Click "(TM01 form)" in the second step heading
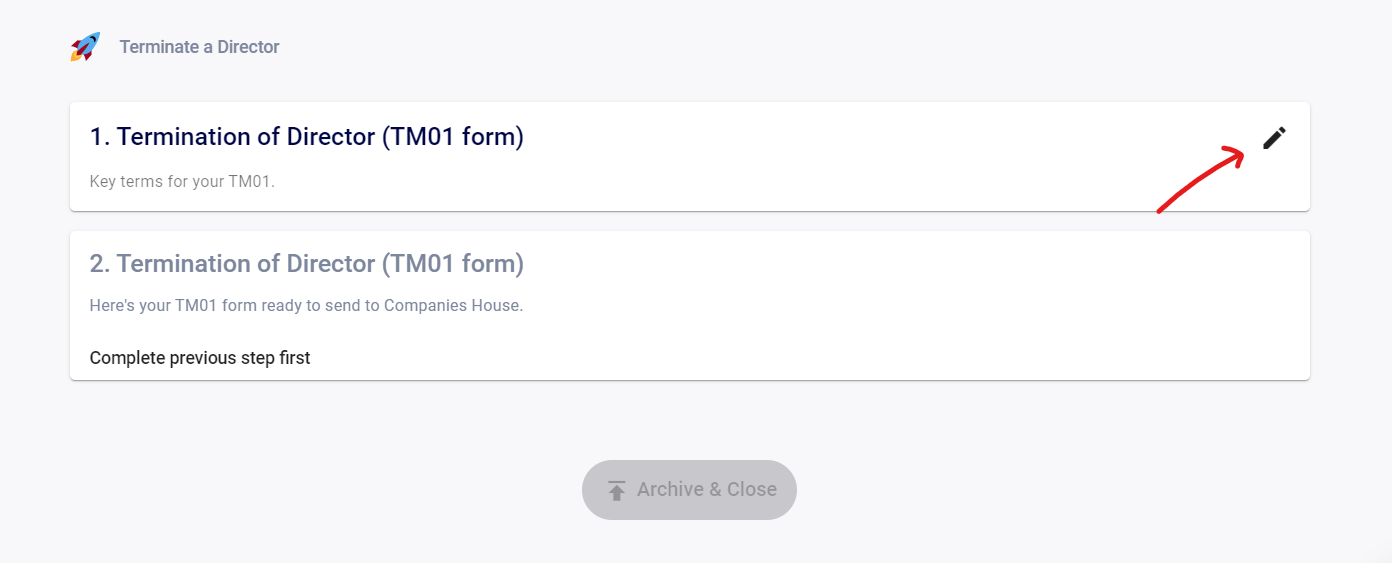This screenshot has height=563, width=1392. (452, 264)
